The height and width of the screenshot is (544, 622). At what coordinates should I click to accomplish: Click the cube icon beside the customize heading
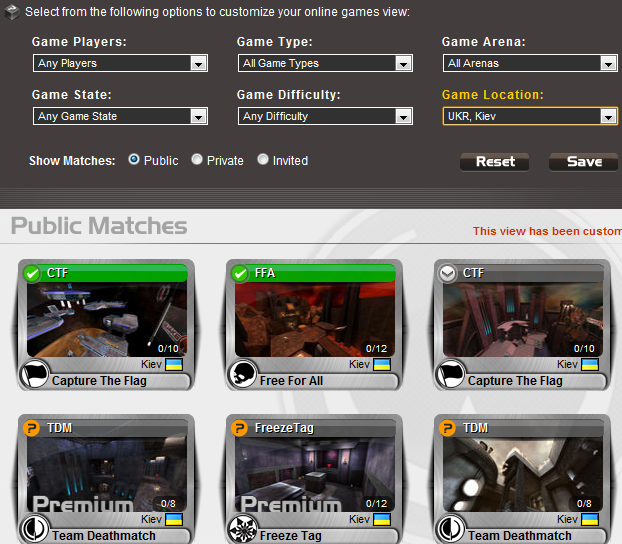tap(12, 12)
